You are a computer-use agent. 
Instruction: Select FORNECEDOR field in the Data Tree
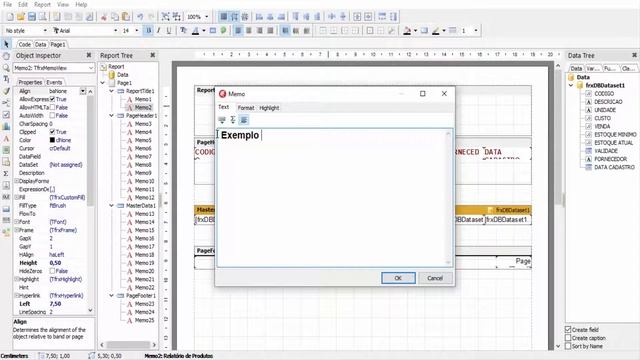(x=611, y=159)
